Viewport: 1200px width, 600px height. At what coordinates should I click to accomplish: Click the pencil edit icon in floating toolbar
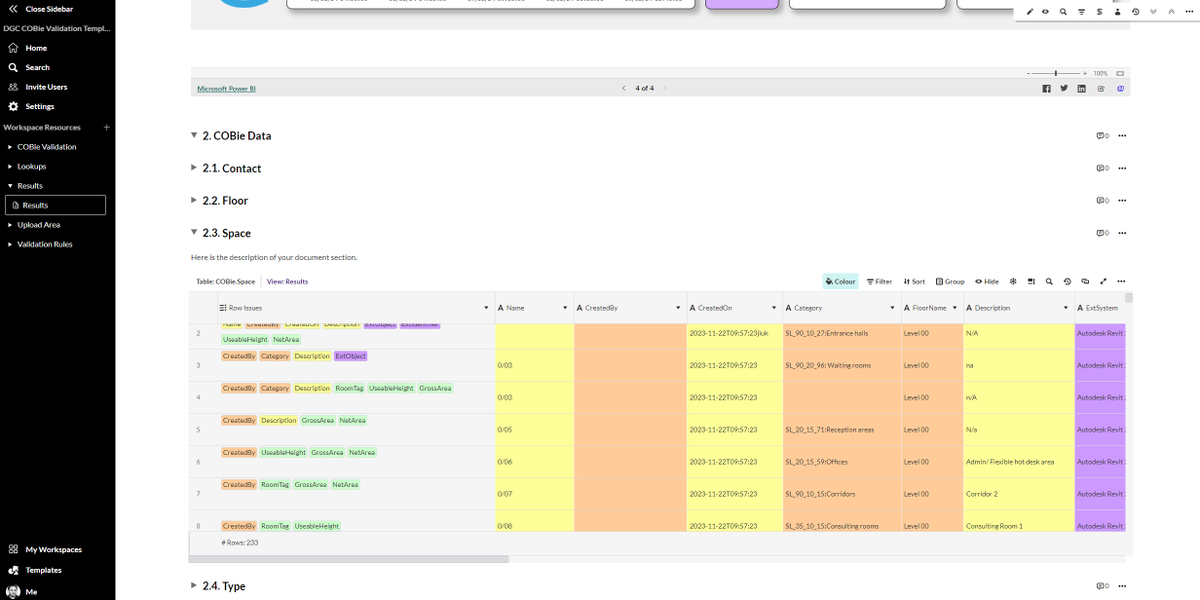point(1030,12)
